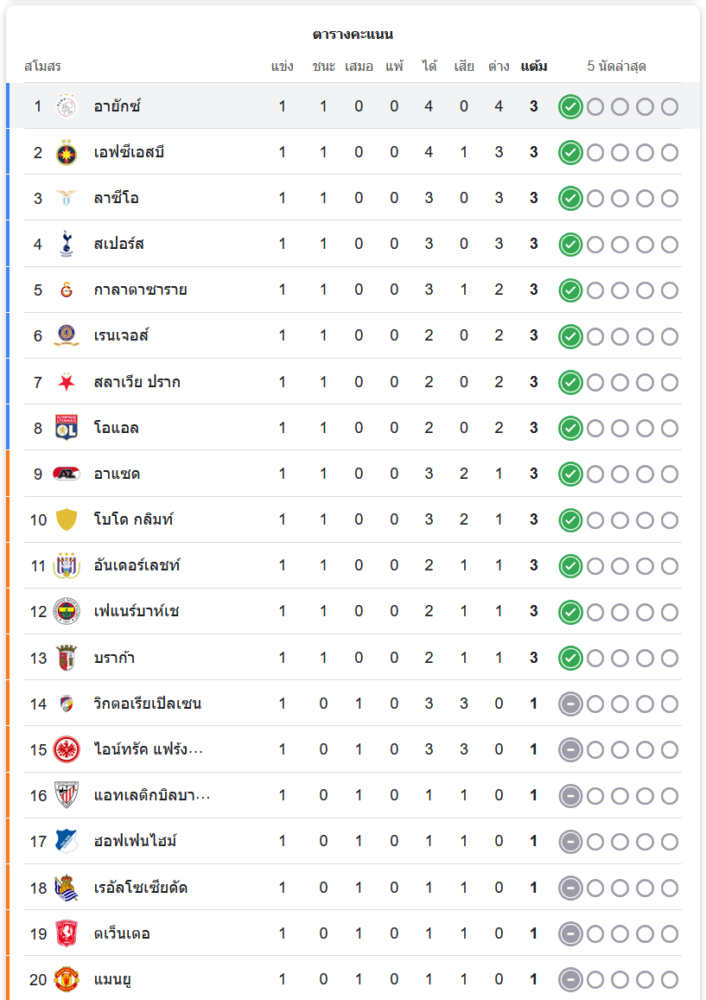Image resolution: width=706 pixels, height=1000 pixels.
Task: Open the โบโด กลิมท์ team link
Action: pos(136,520)
